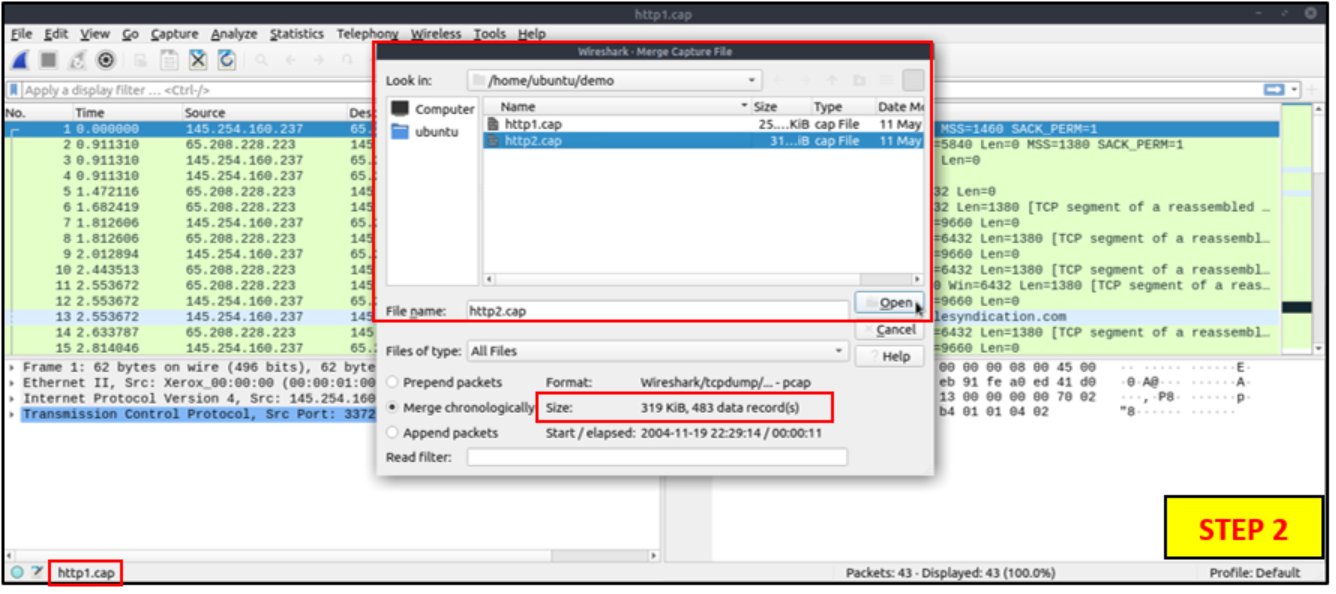Expand Frame 1 details row

pos(12,367)
